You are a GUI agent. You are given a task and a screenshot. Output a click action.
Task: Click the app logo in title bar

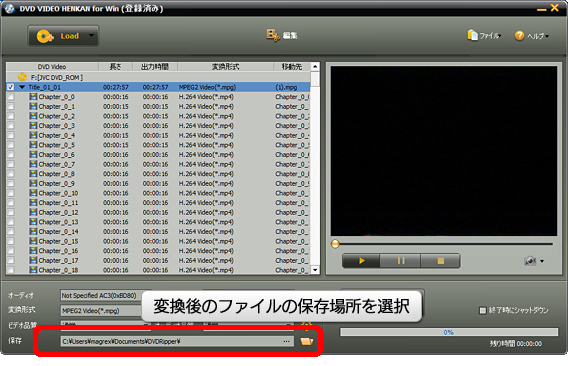[x=9, y=8]
